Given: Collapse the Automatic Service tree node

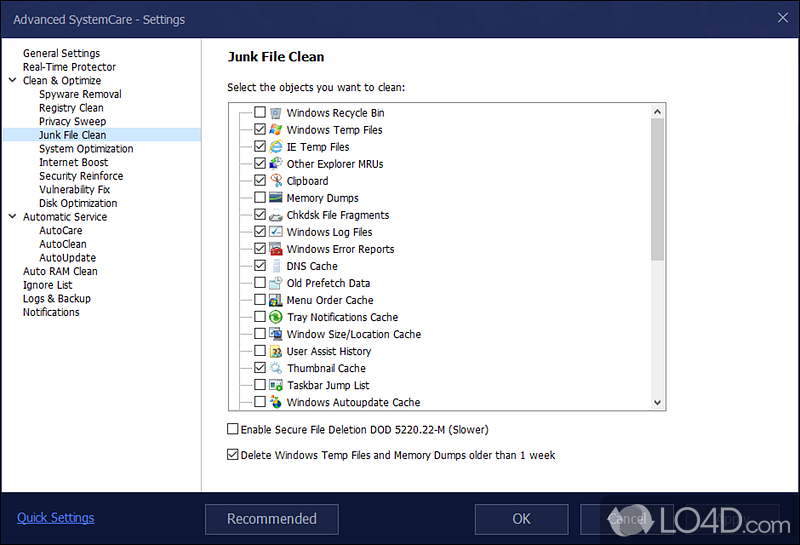Looking at the screenshot, I should (13, 217).
